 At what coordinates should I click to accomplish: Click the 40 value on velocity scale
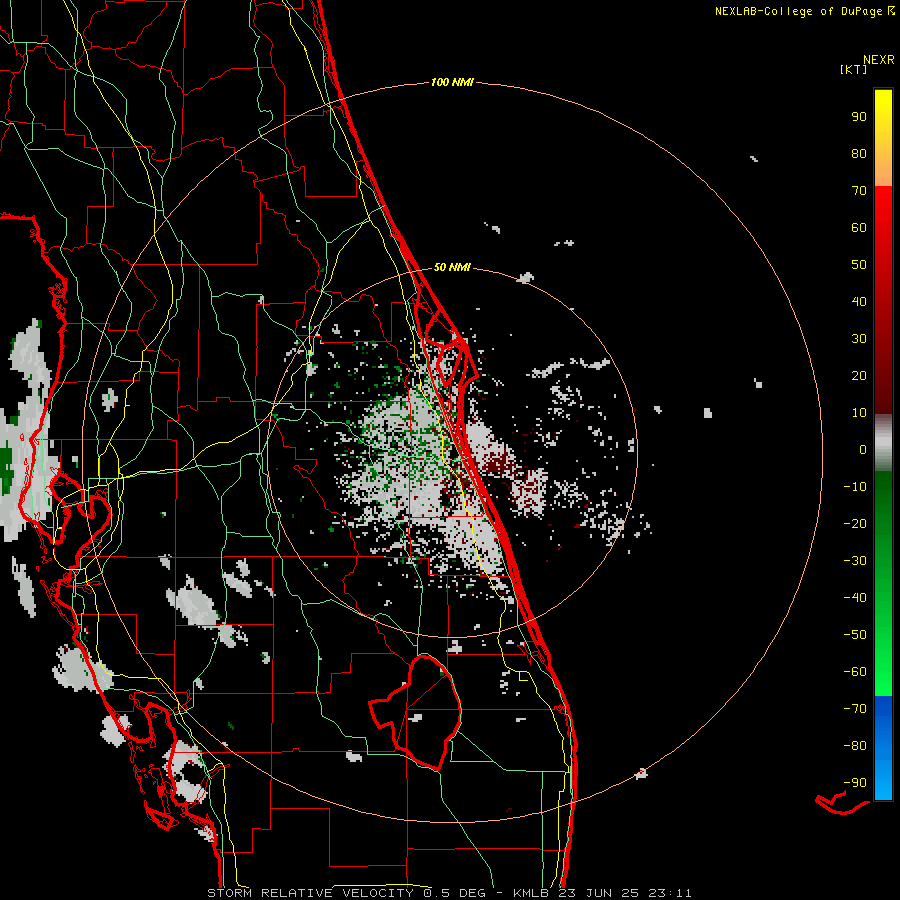(859, 302)
